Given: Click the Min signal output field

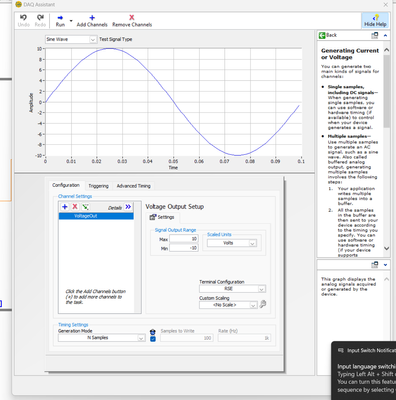Looking at the screenshot, I should pos(184,248).
